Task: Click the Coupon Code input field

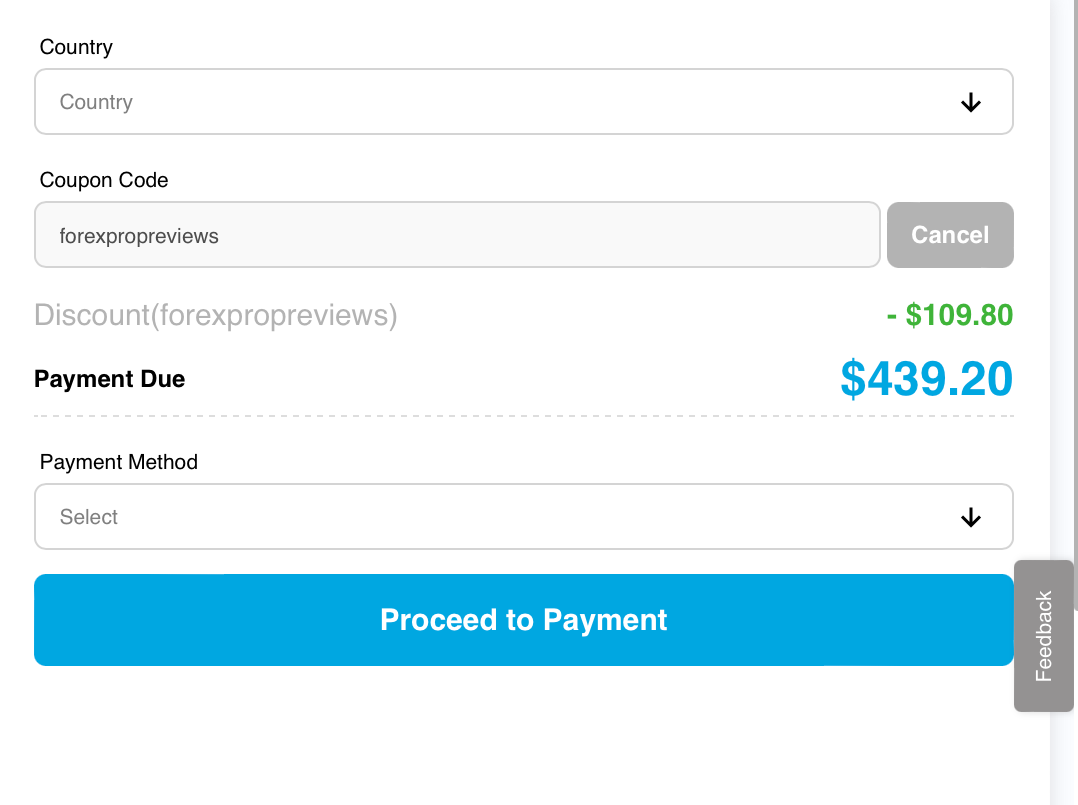Action: [457, 236]
